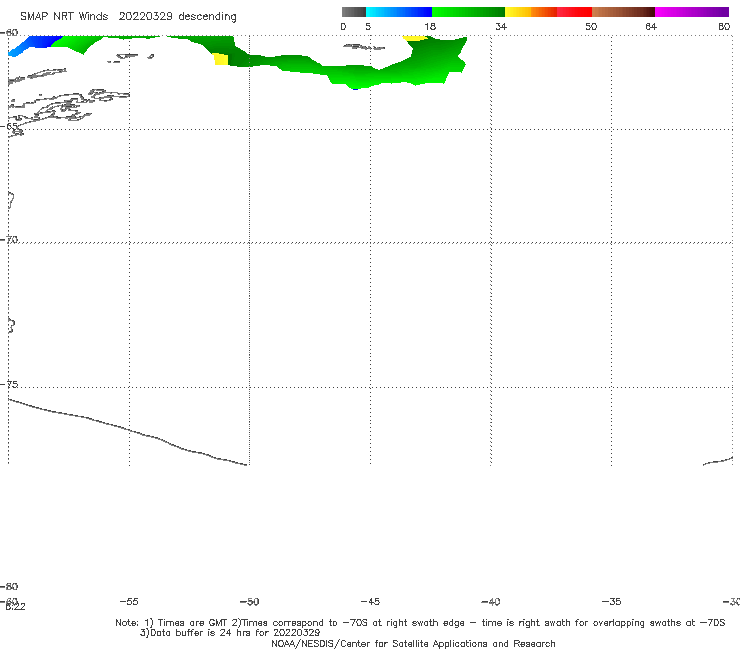Image resolution: width=740 pixels, height=650 pixels.
Task: Click the yellow wind patch left of -50 longitude
Action: [221, 59]
